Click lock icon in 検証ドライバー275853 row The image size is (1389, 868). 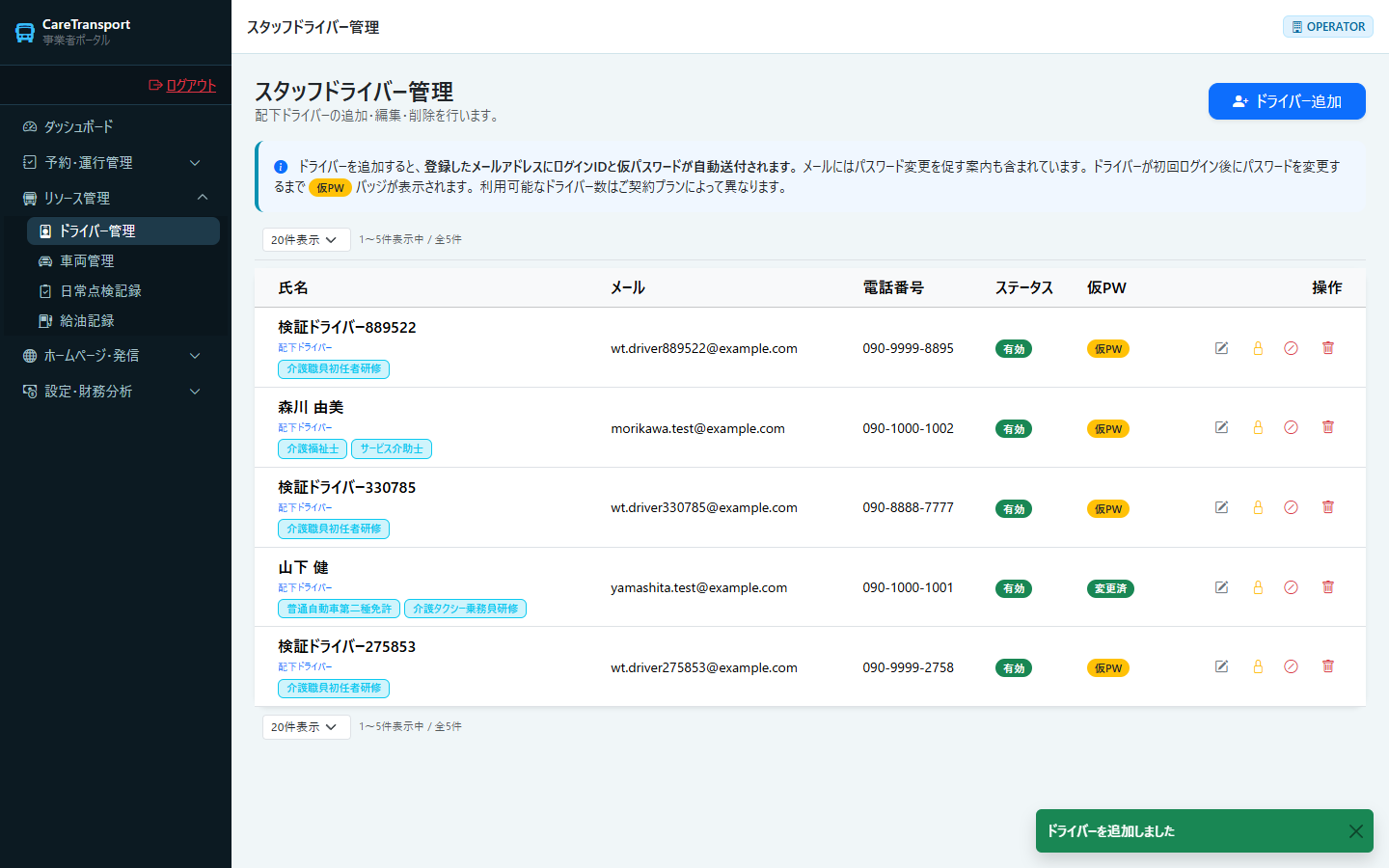pos(1258,666)
